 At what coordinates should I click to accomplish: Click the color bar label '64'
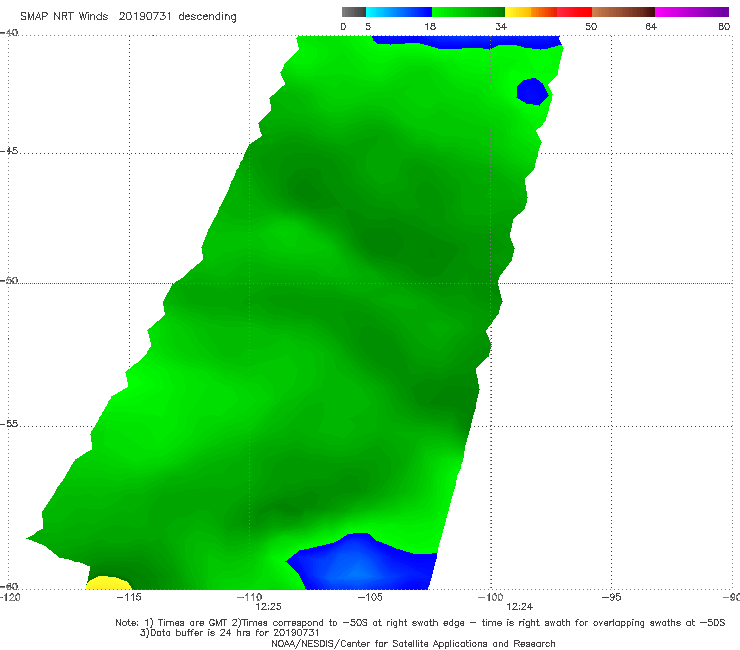(x=651, y=27)
